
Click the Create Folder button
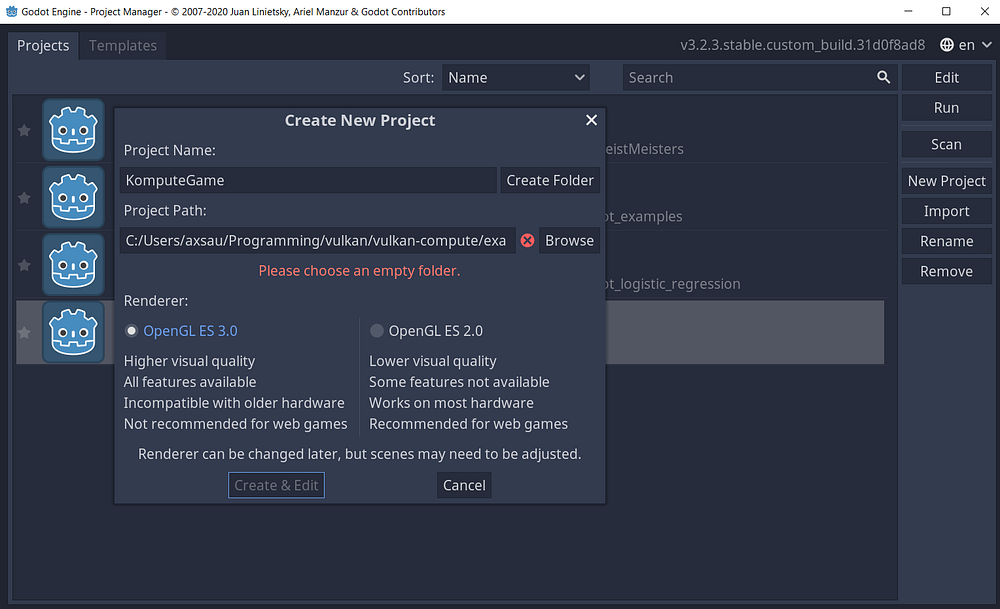(550, 180)
